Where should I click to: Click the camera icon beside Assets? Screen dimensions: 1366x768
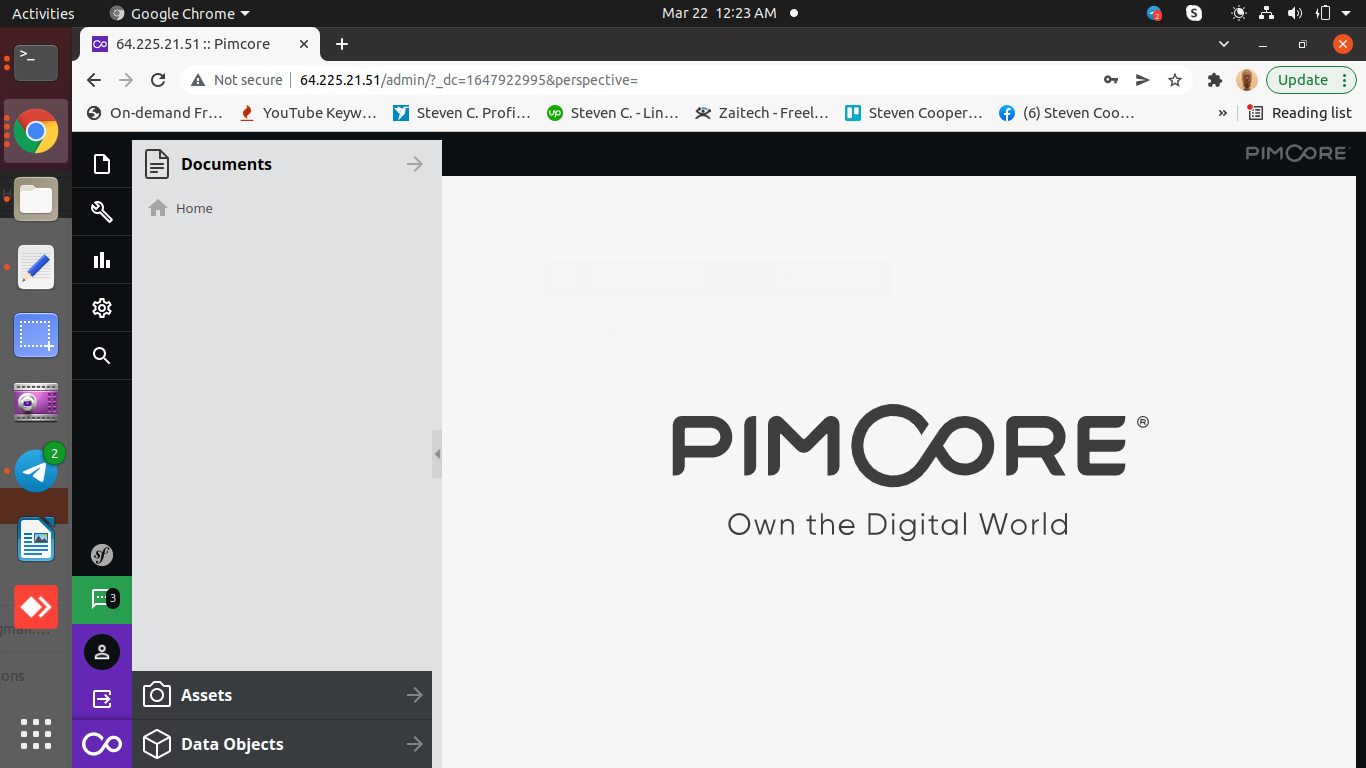pos(157,695)
